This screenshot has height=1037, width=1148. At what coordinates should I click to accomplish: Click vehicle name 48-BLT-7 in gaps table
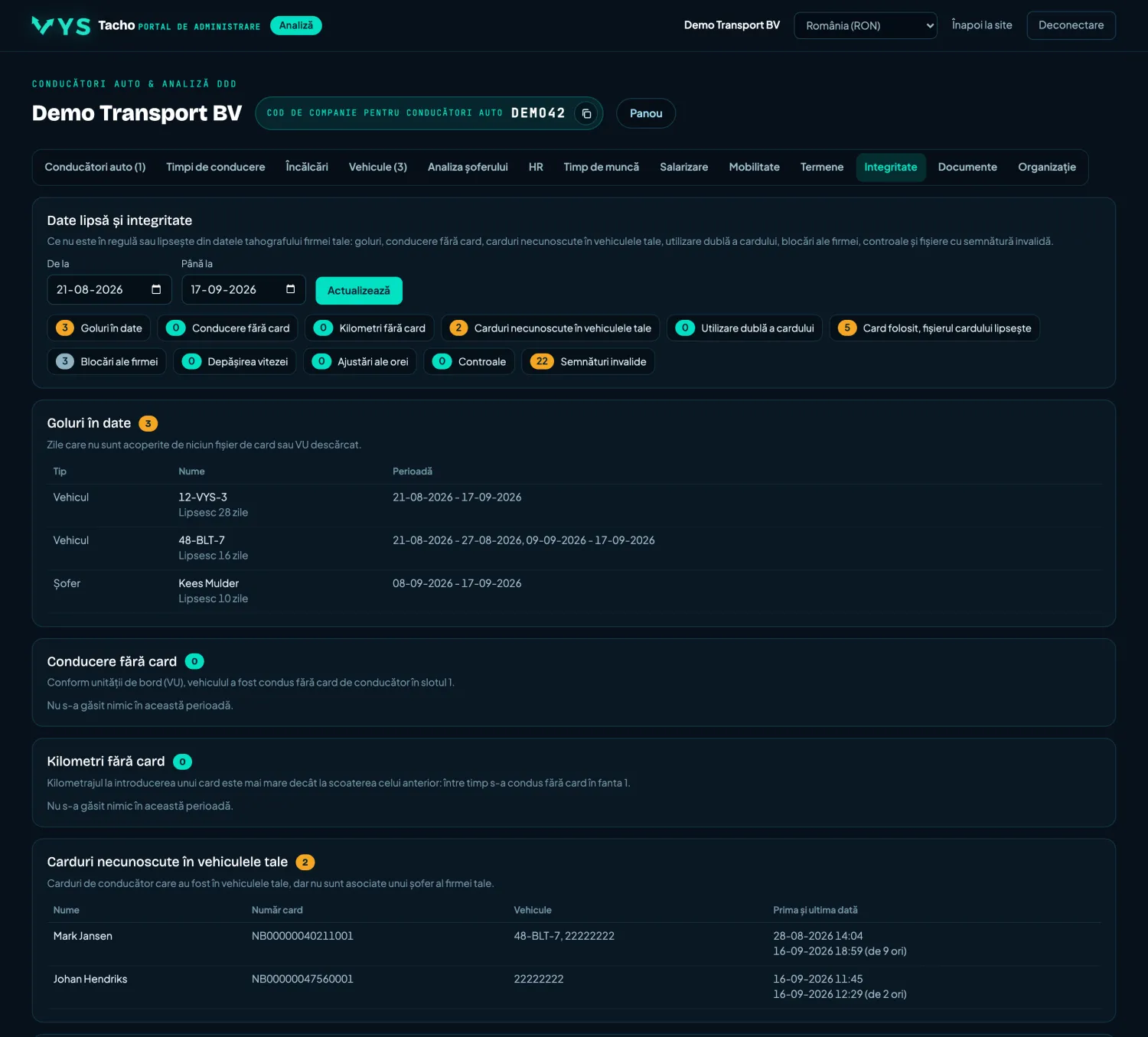202,540
